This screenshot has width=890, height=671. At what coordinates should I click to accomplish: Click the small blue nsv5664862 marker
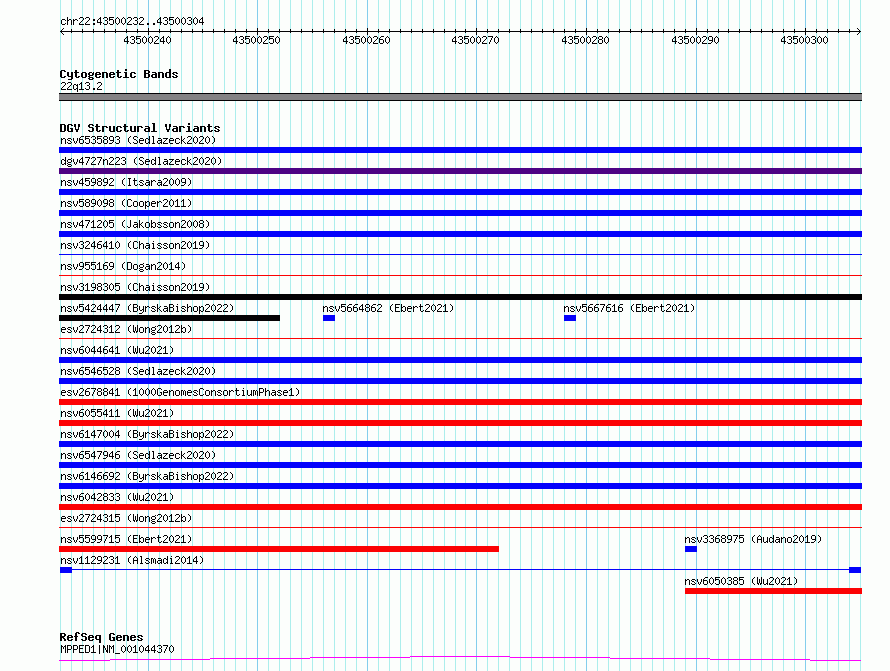click(x=329, y=318)
